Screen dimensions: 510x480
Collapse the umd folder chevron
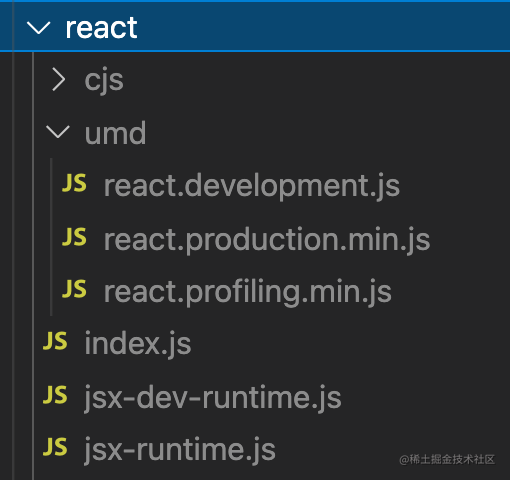click(58, 132)
